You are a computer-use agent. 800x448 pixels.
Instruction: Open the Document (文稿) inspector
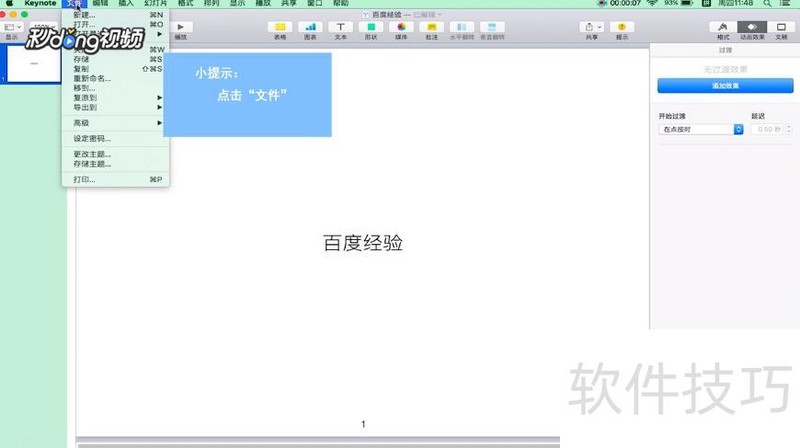(781, 27)
